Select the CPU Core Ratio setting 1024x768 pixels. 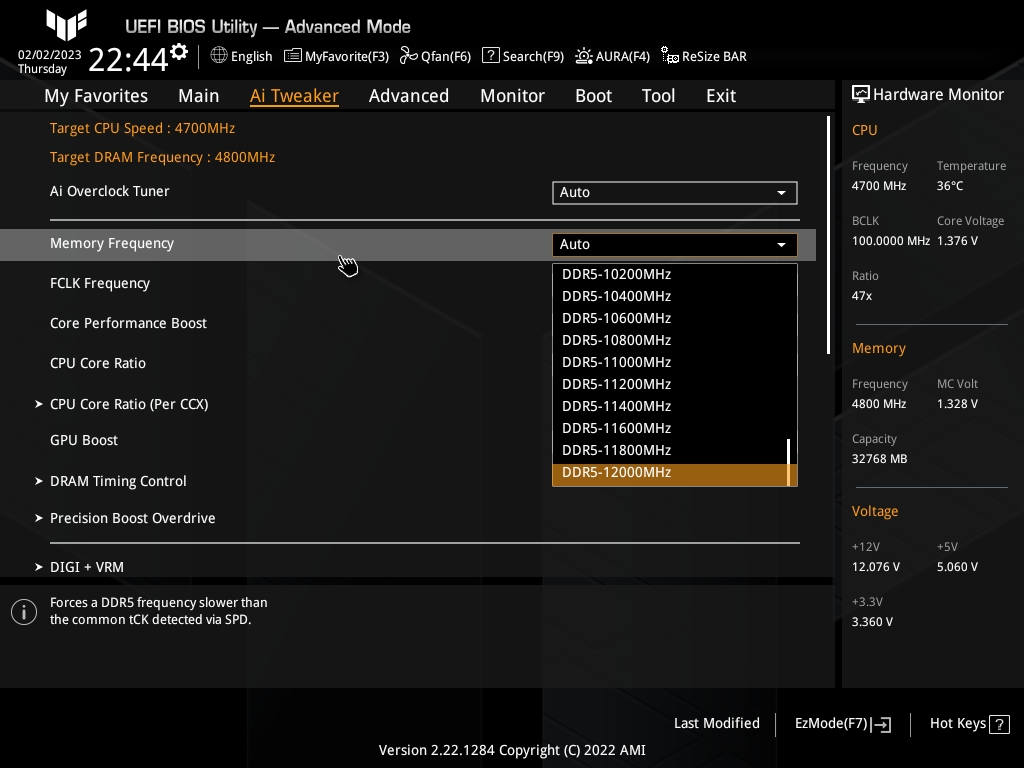[98, 363]
